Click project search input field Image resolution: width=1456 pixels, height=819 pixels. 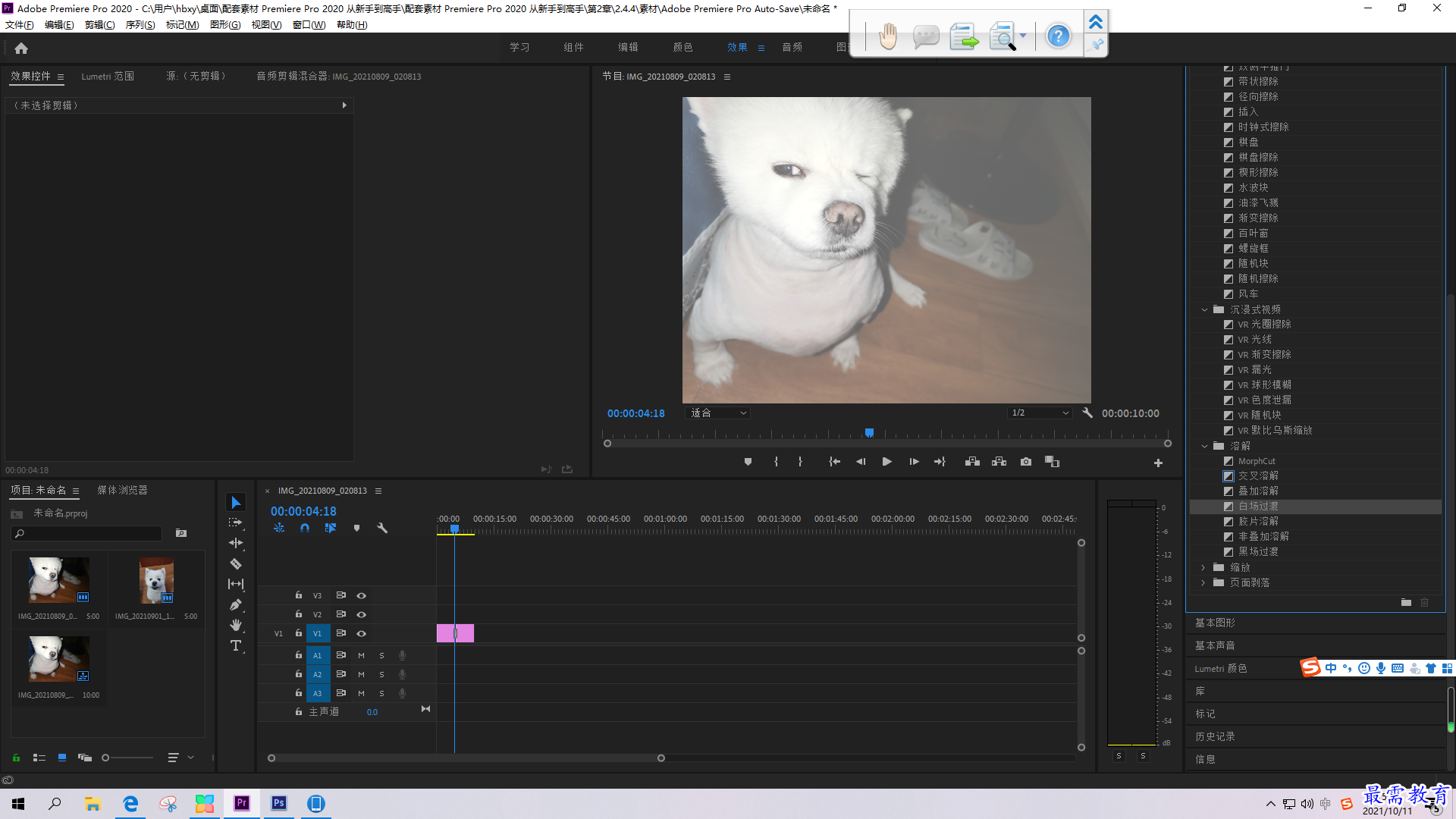(87, 534)
